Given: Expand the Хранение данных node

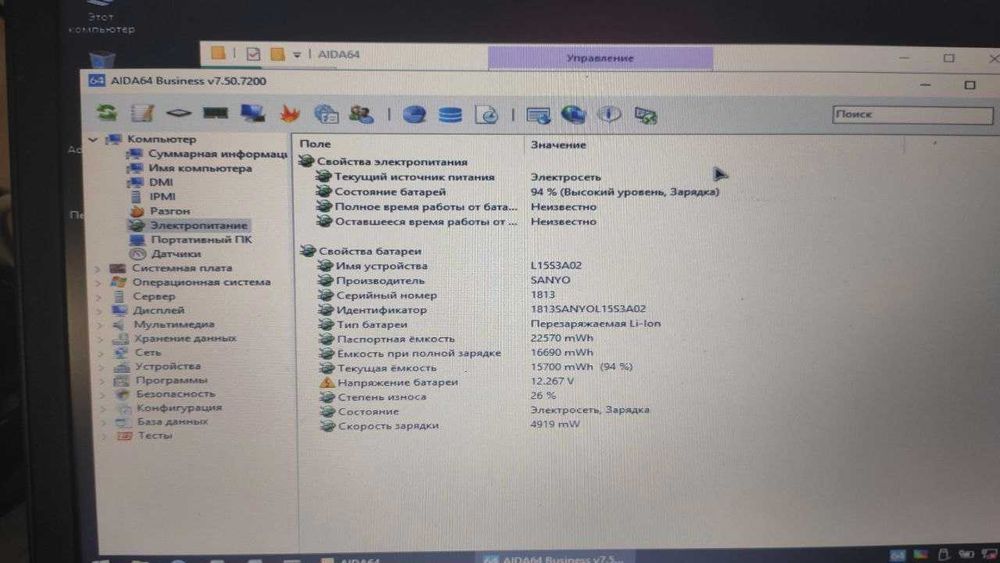Looking at the screenshot, I should point(101,339).
